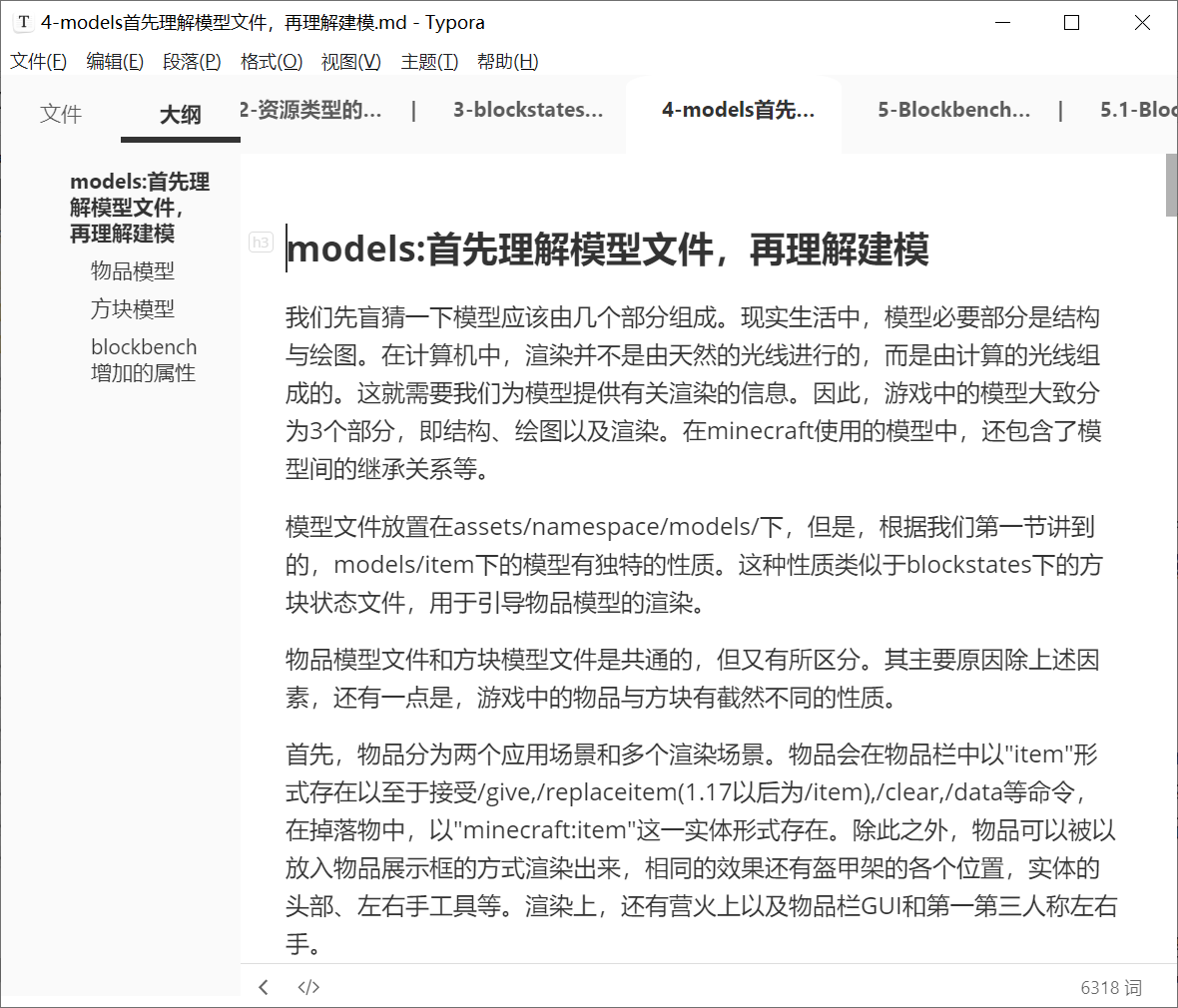Open the 文件(F) menu
Image resolution: width=1178 pixels, height=1008 pixels.
pyautogui.click(x=38, y=62)
